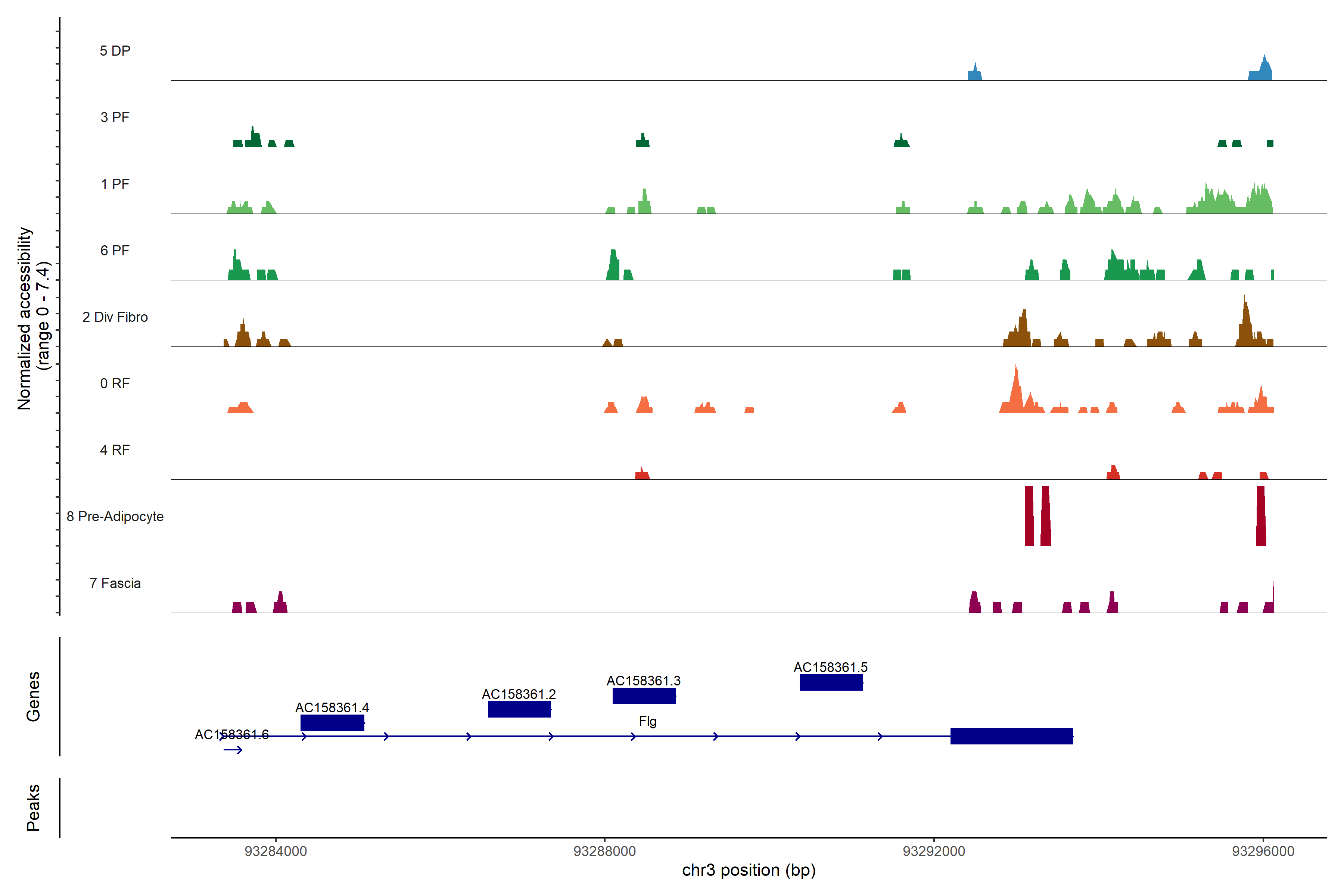Click the '2 Div Fibro' track label
This screenshot has width=1344, height=896.
(115, 317)
